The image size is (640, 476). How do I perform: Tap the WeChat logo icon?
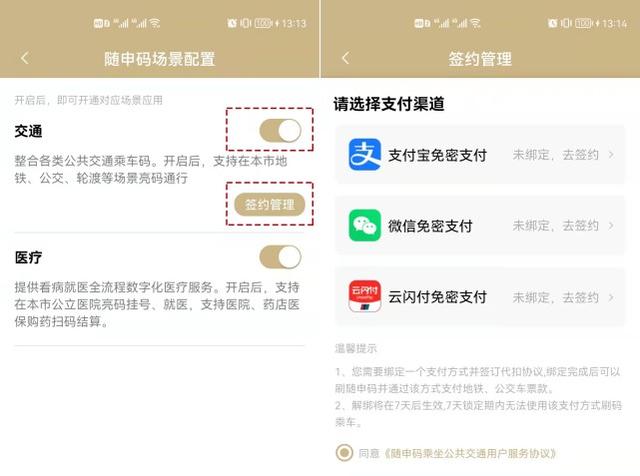365,225
